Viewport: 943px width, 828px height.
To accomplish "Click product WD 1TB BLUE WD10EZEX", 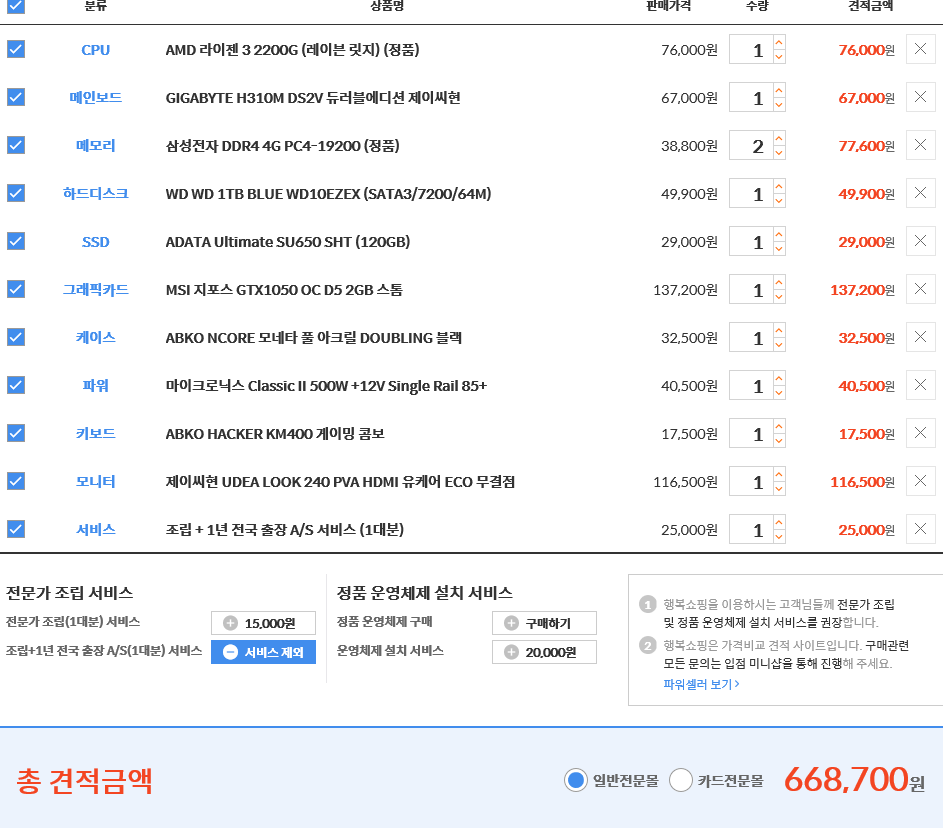I will click(328, 194).
